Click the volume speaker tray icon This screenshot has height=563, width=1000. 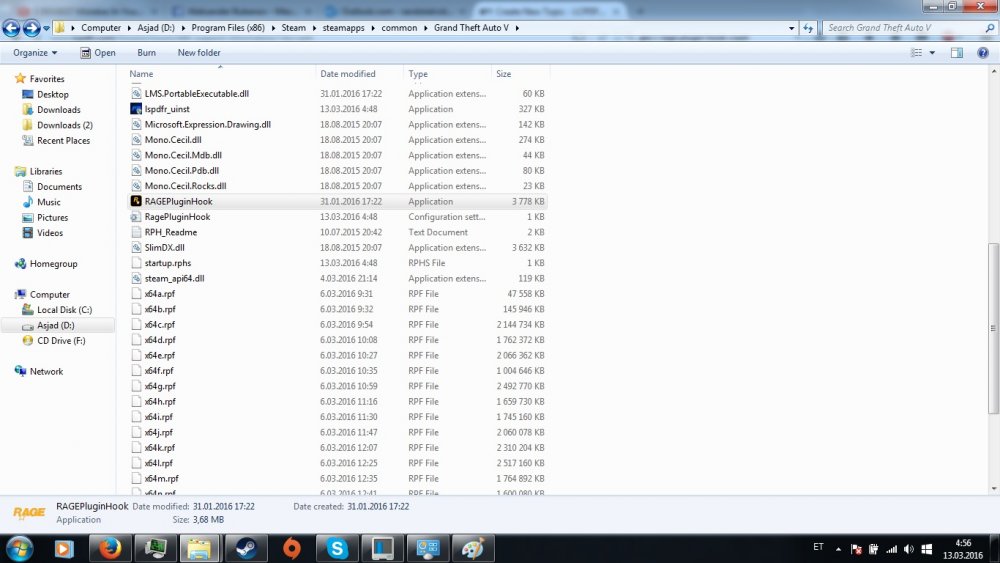909,549
